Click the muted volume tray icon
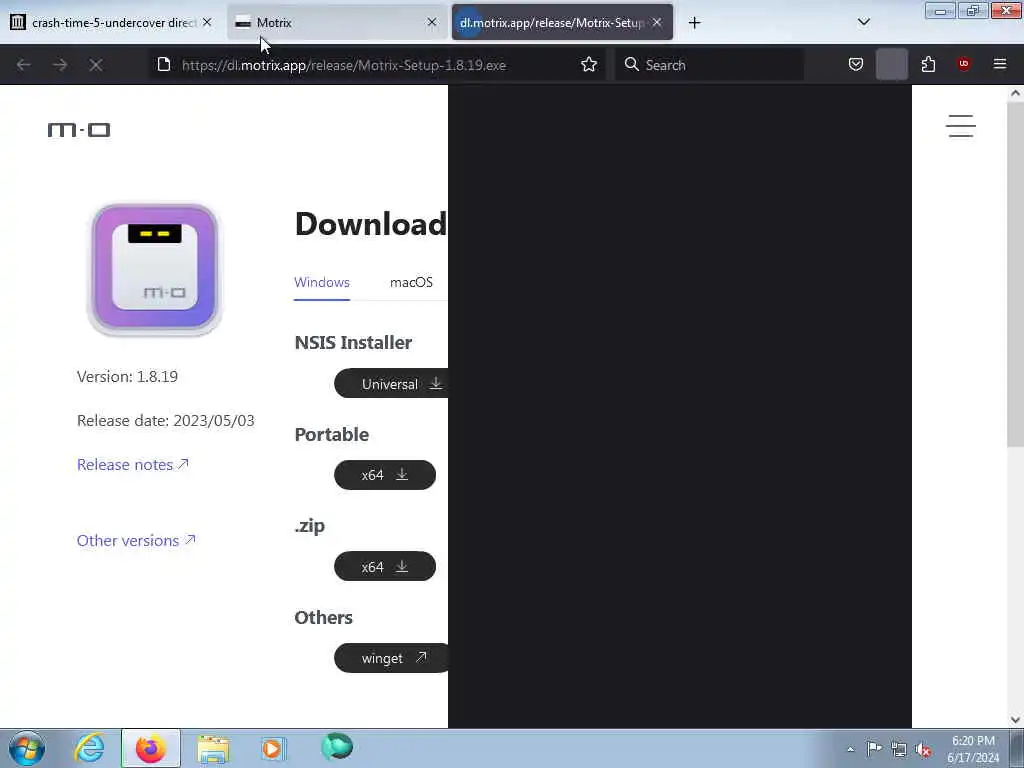This screenshot has width=1024, height=768. point(923,750)
